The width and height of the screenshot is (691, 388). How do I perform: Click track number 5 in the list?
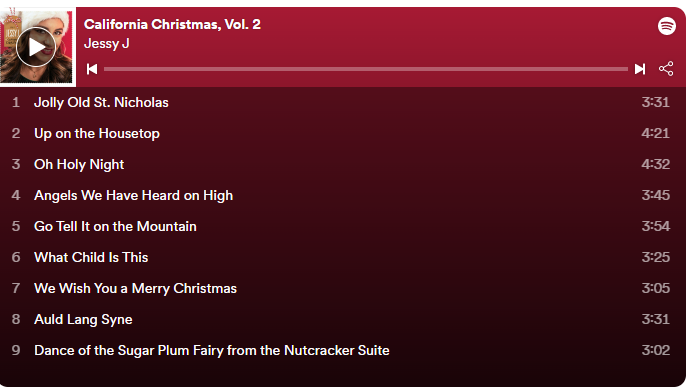pos(16,226)
